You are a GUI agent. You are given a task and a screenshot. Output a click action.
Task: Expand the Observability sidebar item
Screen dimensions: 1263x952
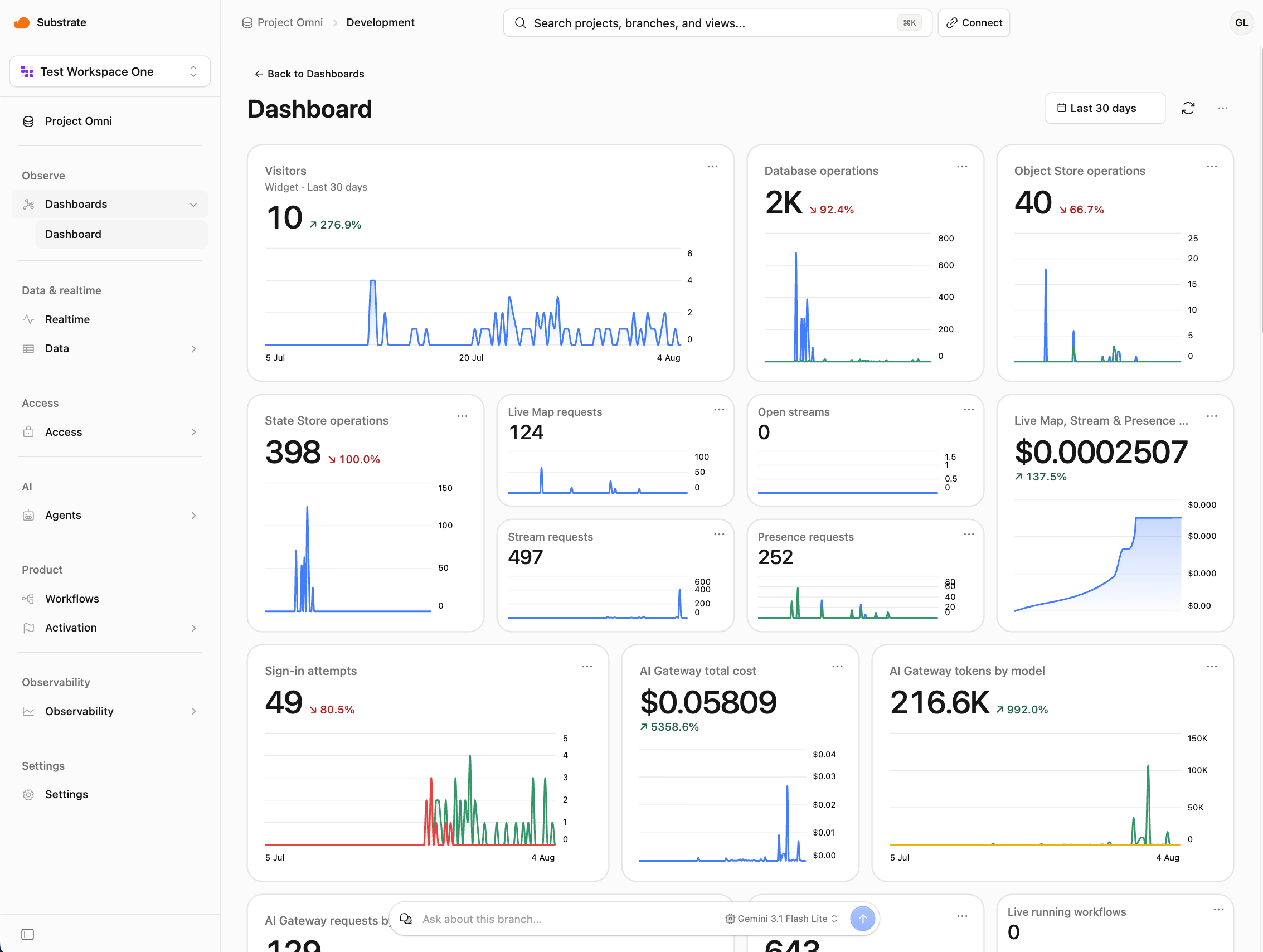pyautogui.click(x=110, y=711)
